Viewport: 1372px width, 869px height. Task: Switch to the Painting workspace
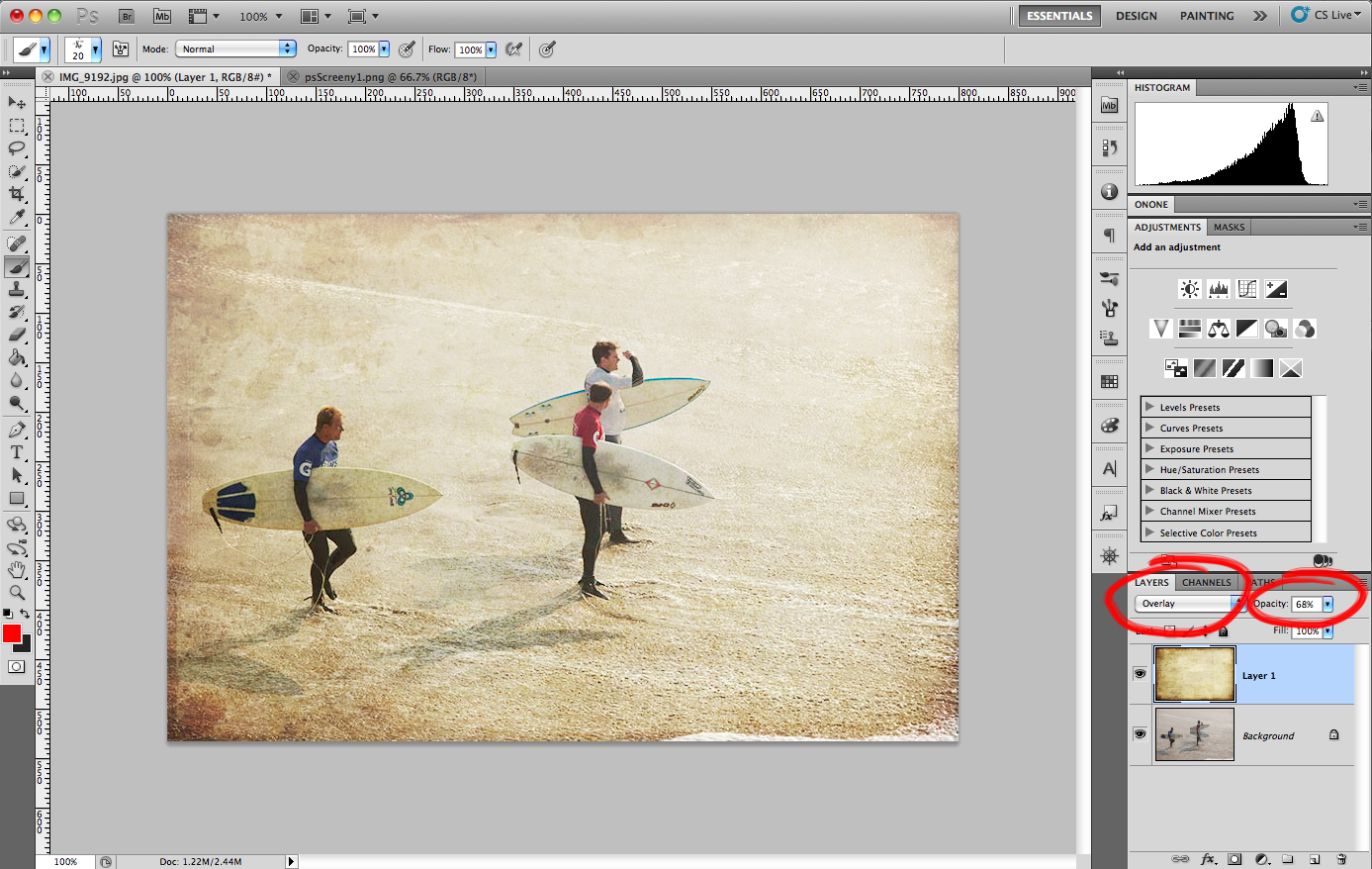click(1207, 16)
